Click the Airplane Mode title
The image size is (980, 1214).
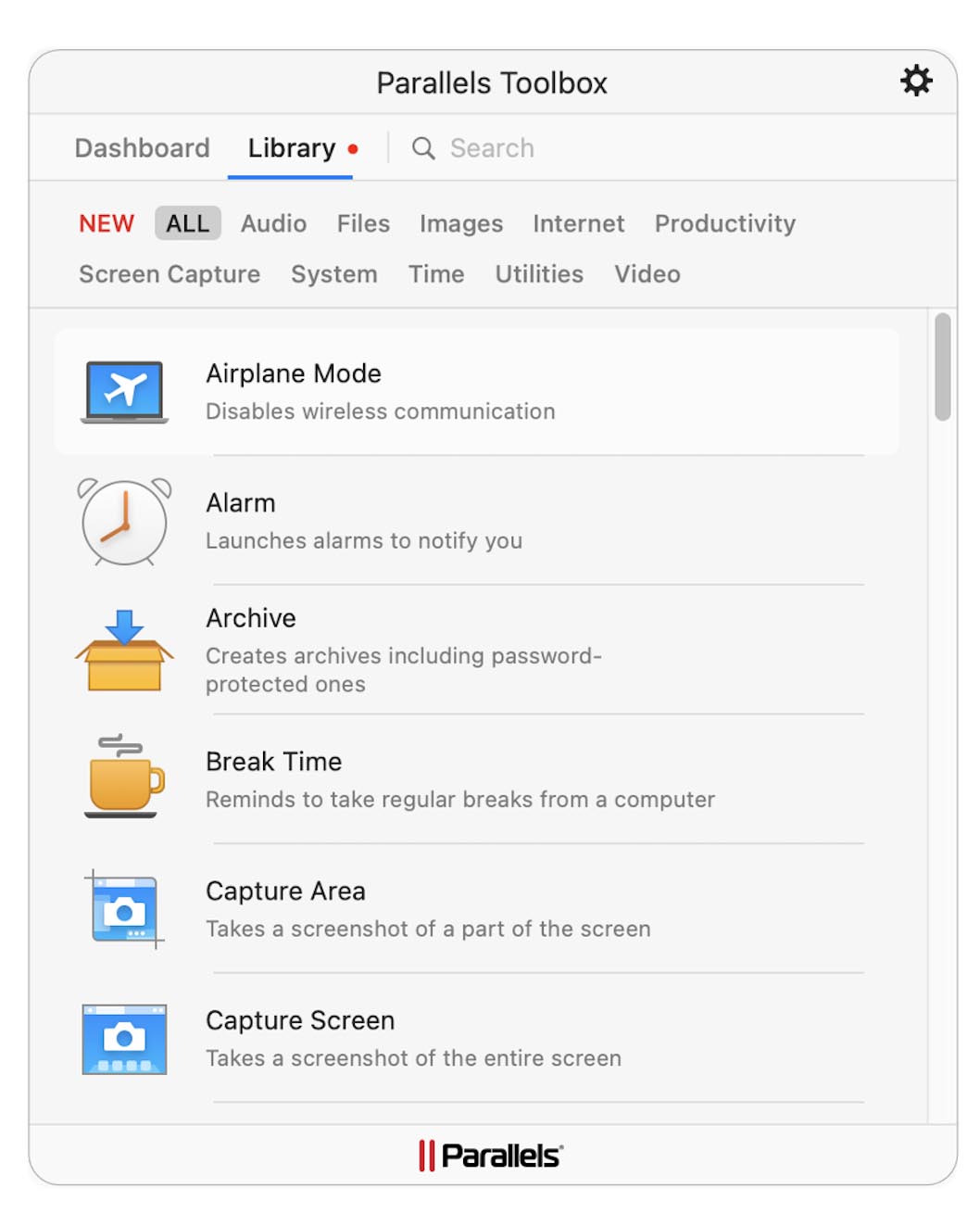pyautogui.click(x=294, y=373)
